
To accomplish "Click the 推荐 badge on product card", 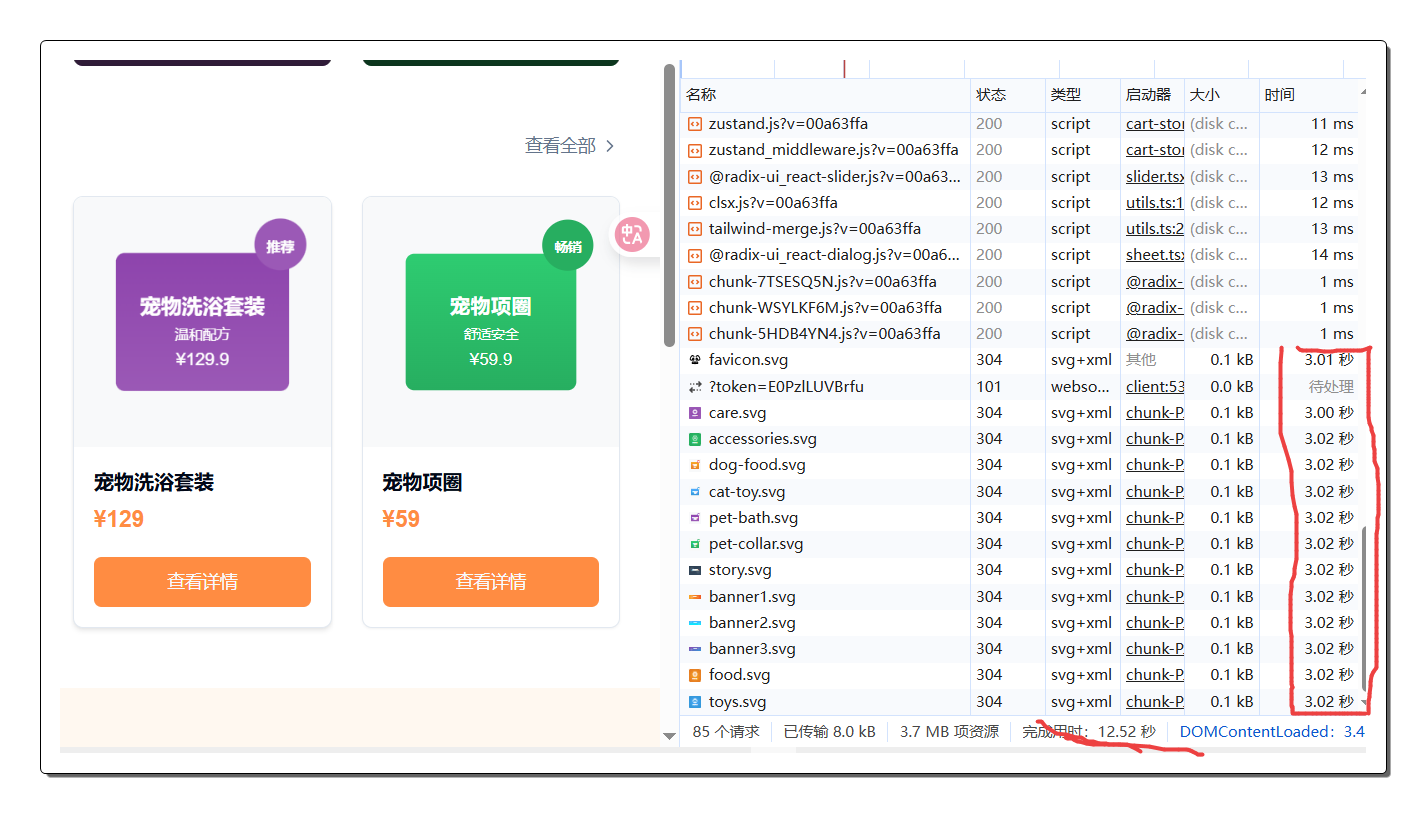I will coord(280,245).
